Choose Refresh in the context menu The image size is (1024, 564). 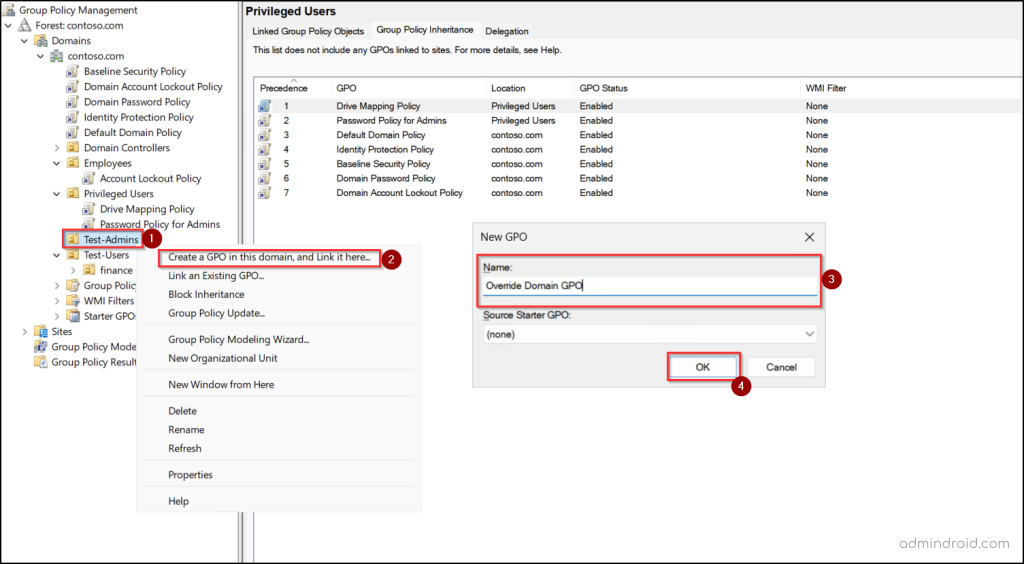pyautogui.click(x=185, y=448)
